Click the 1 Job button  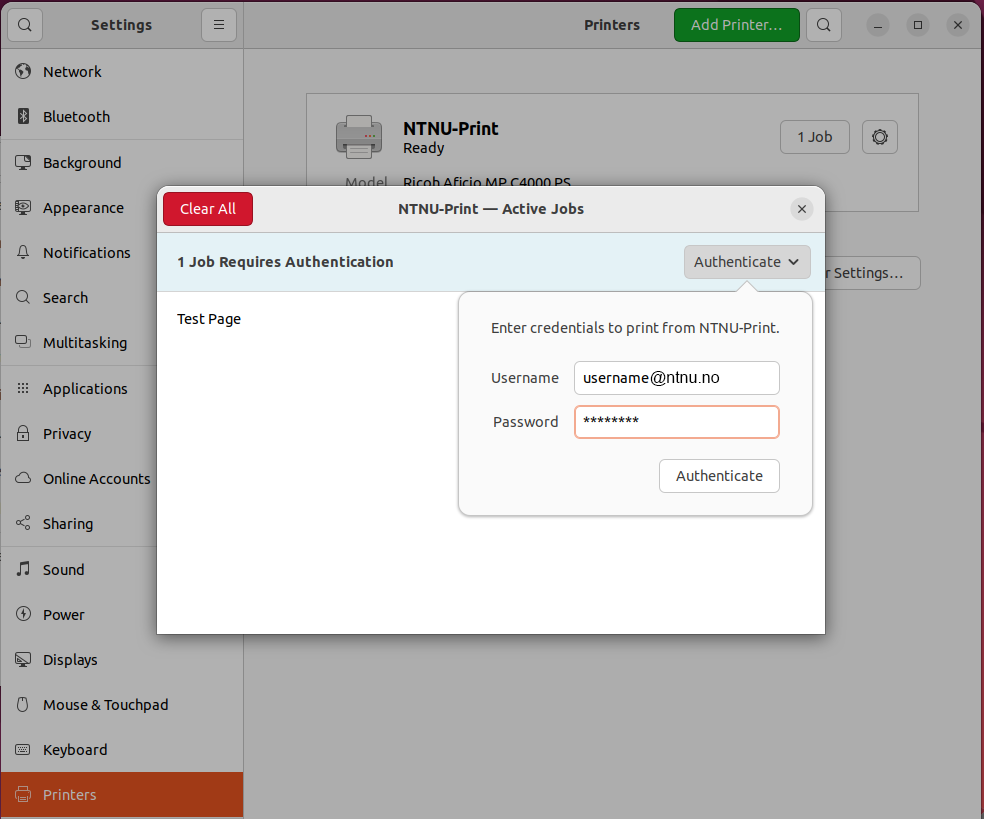click(x=815, y=137)
